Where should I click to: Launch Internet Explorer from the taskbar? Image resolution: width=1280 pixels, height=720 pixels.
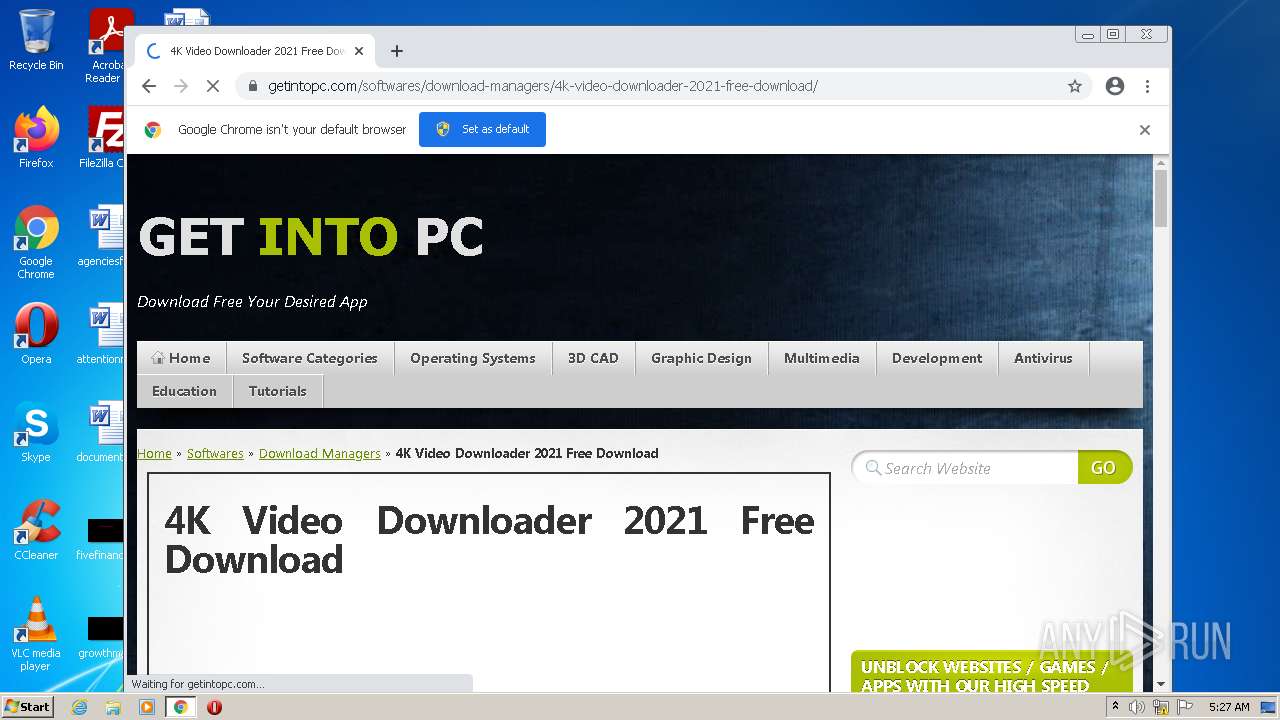pos(80,707)
